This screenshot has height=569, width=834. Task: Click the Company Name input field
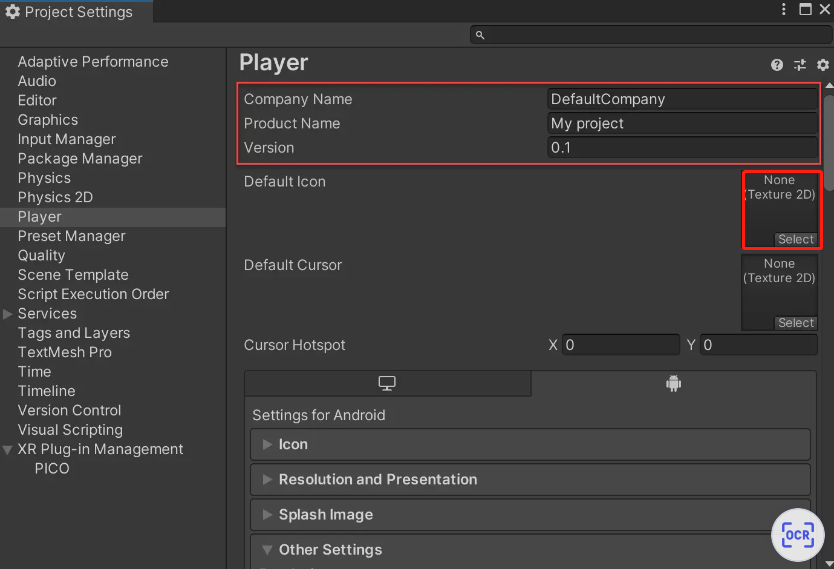point(683,99)
